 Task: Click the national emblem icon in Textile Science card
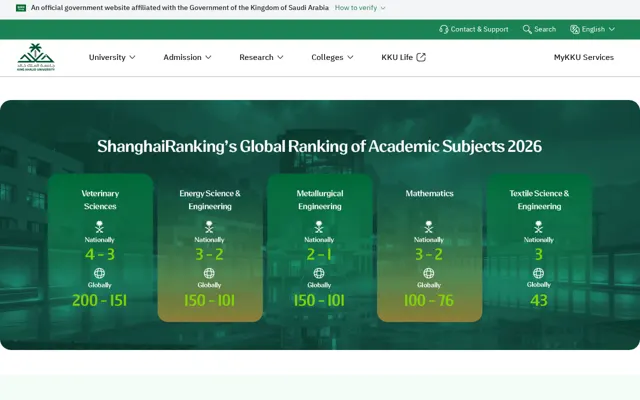(539, 227)
